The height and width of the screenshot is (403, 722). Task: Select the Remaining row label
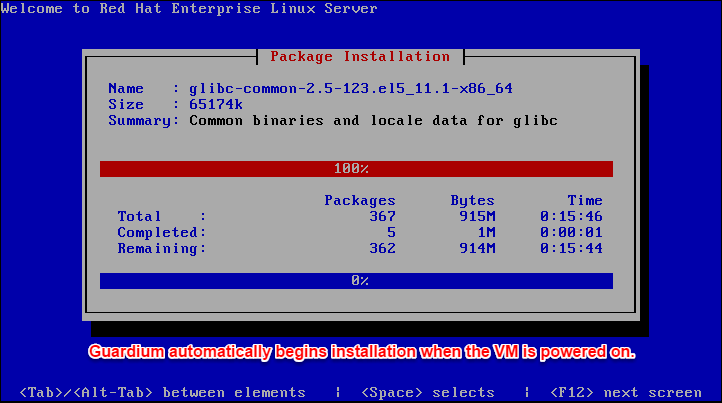161,248
